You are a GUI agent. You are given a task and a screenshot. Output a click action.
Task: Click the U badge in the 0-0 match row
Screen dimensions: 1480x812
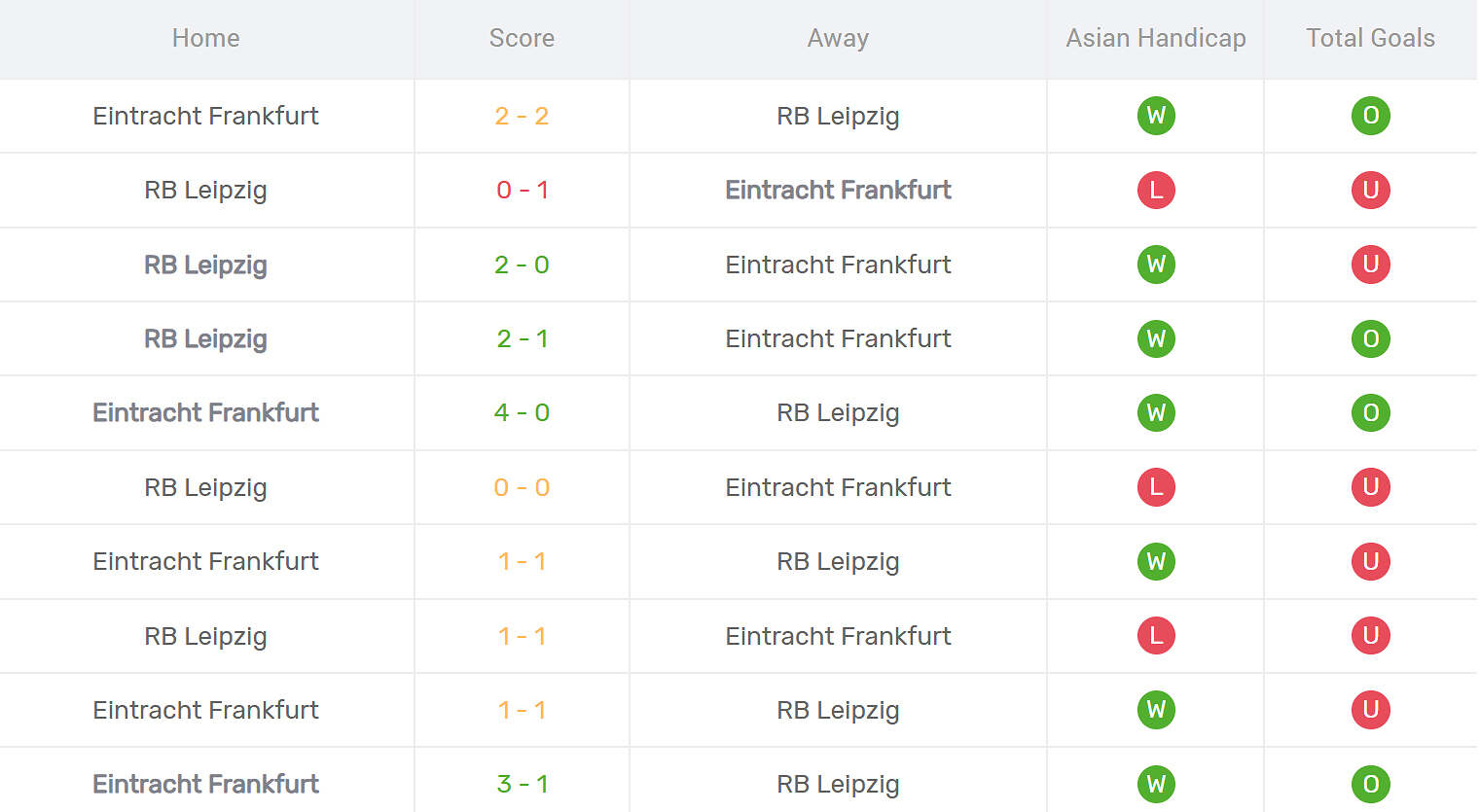[x=1370, y=487]
